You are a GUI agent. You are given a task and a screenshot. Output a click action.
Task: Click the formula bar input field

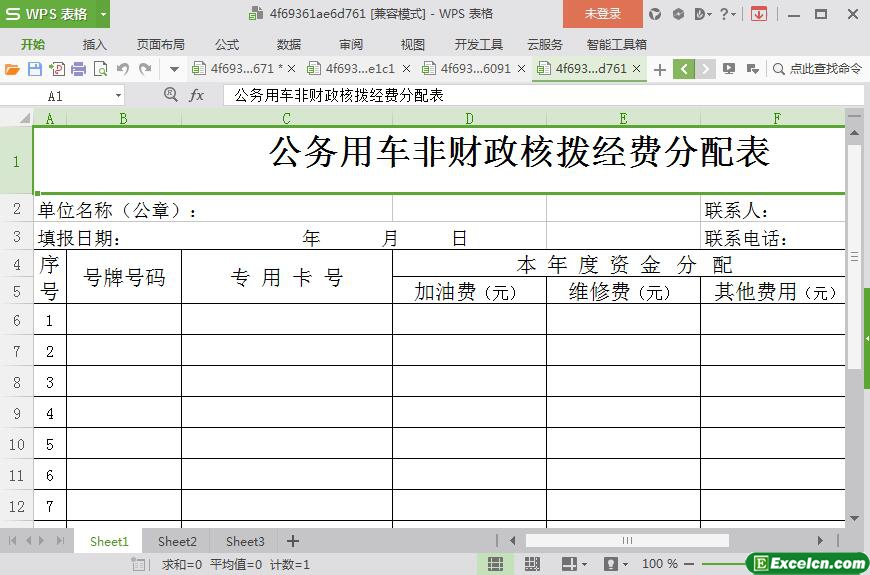pos(540,95)
